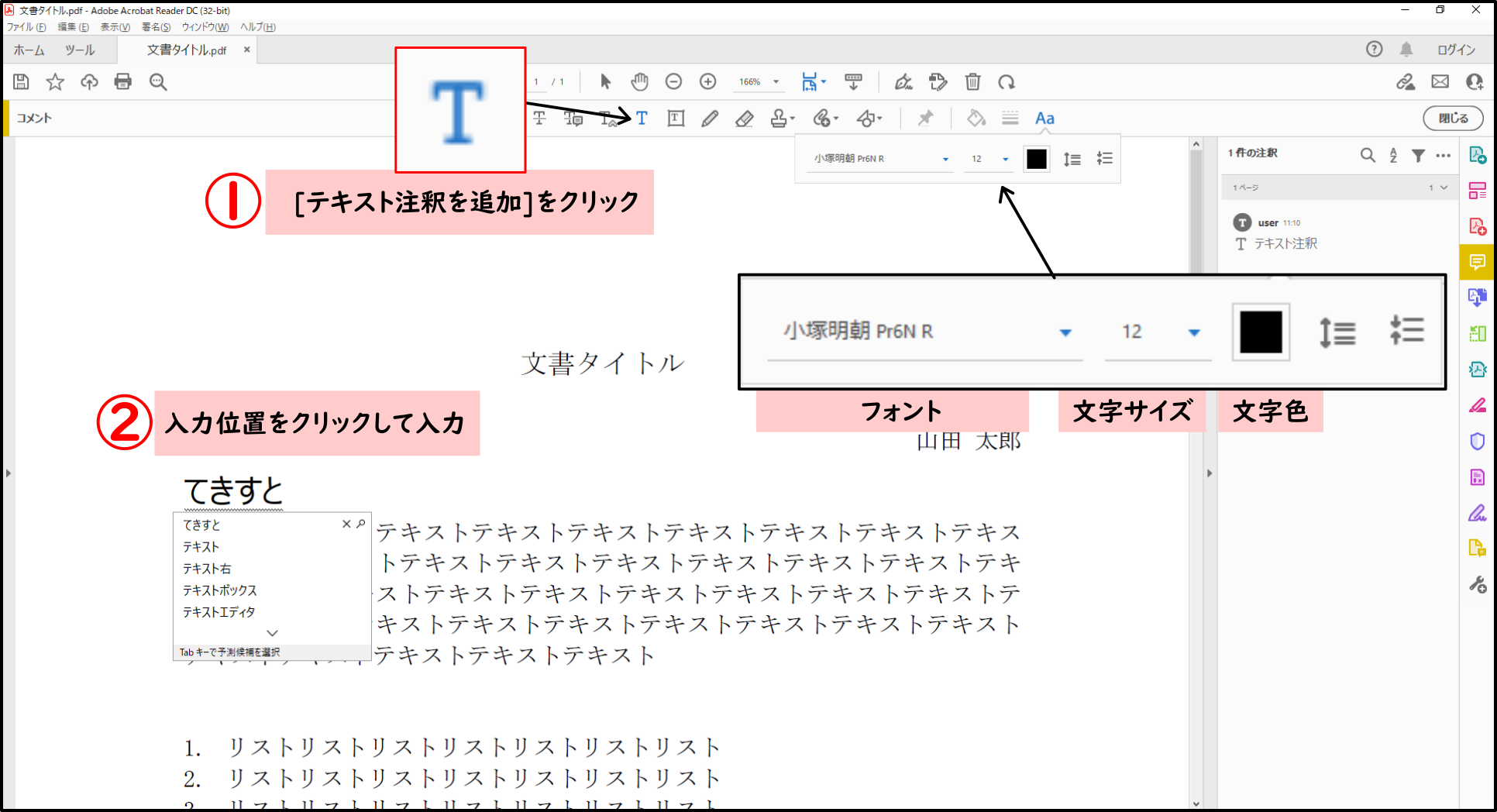Click the zoom in plus icon
This screenshot has width=1497, height=812.
pos(707,82)
